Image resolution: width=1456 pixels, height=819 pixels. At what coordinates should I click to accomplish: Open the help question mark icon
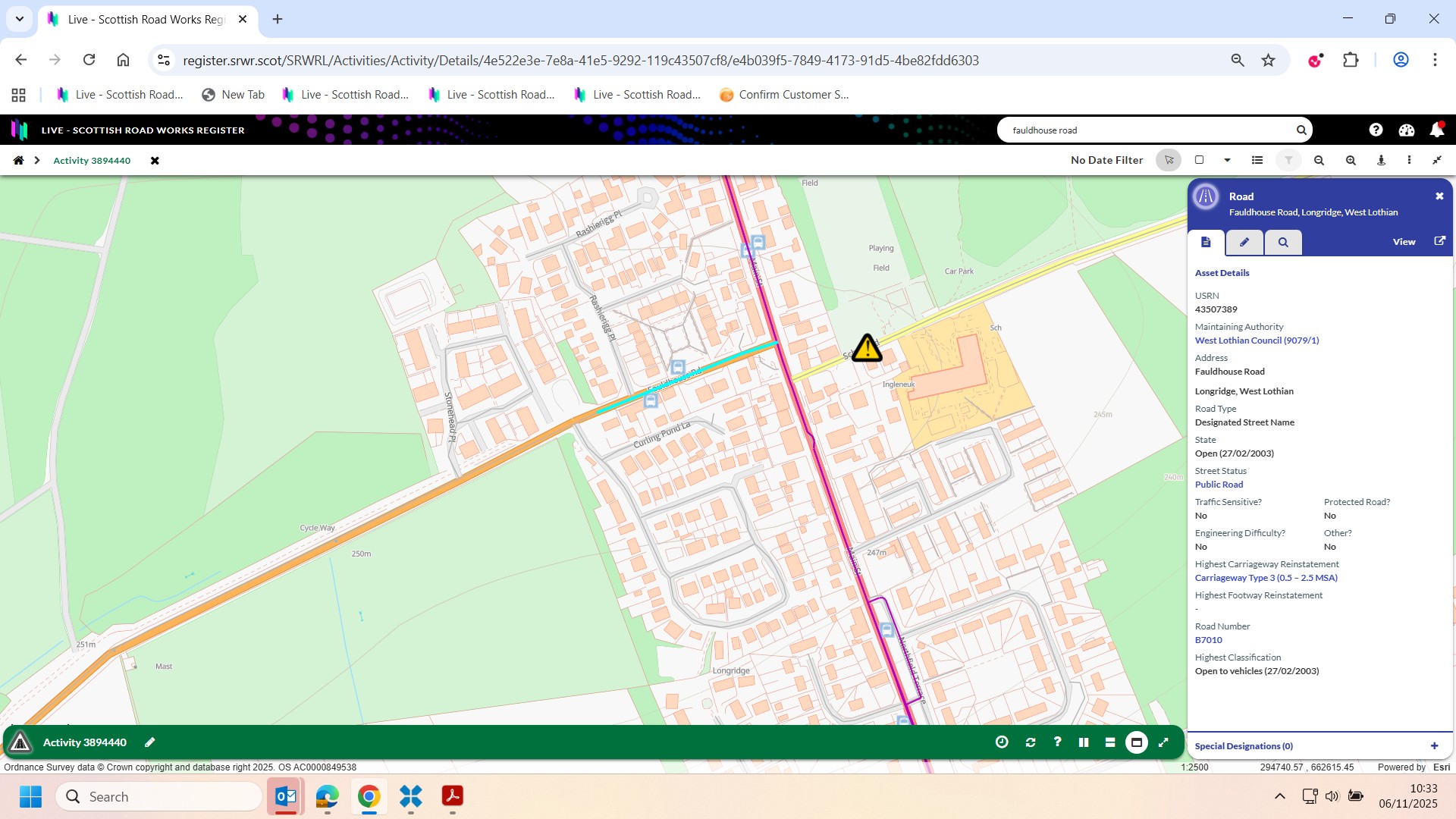[x=1376, y=130]
